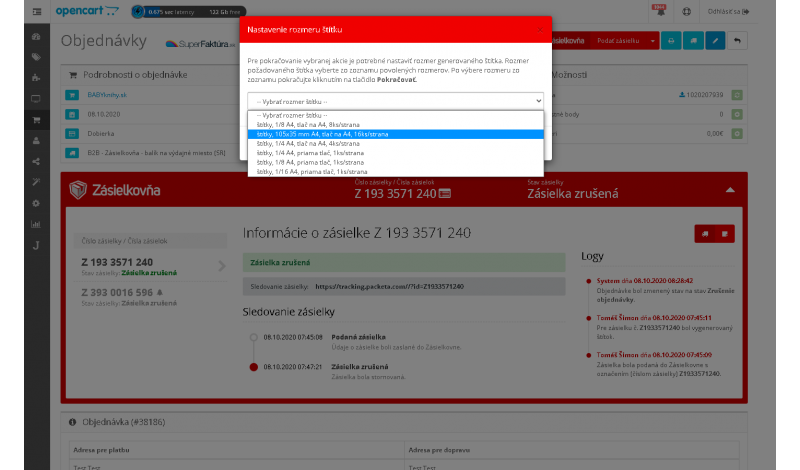Click the System log entry 08:28:42

[x=665, y=290]
